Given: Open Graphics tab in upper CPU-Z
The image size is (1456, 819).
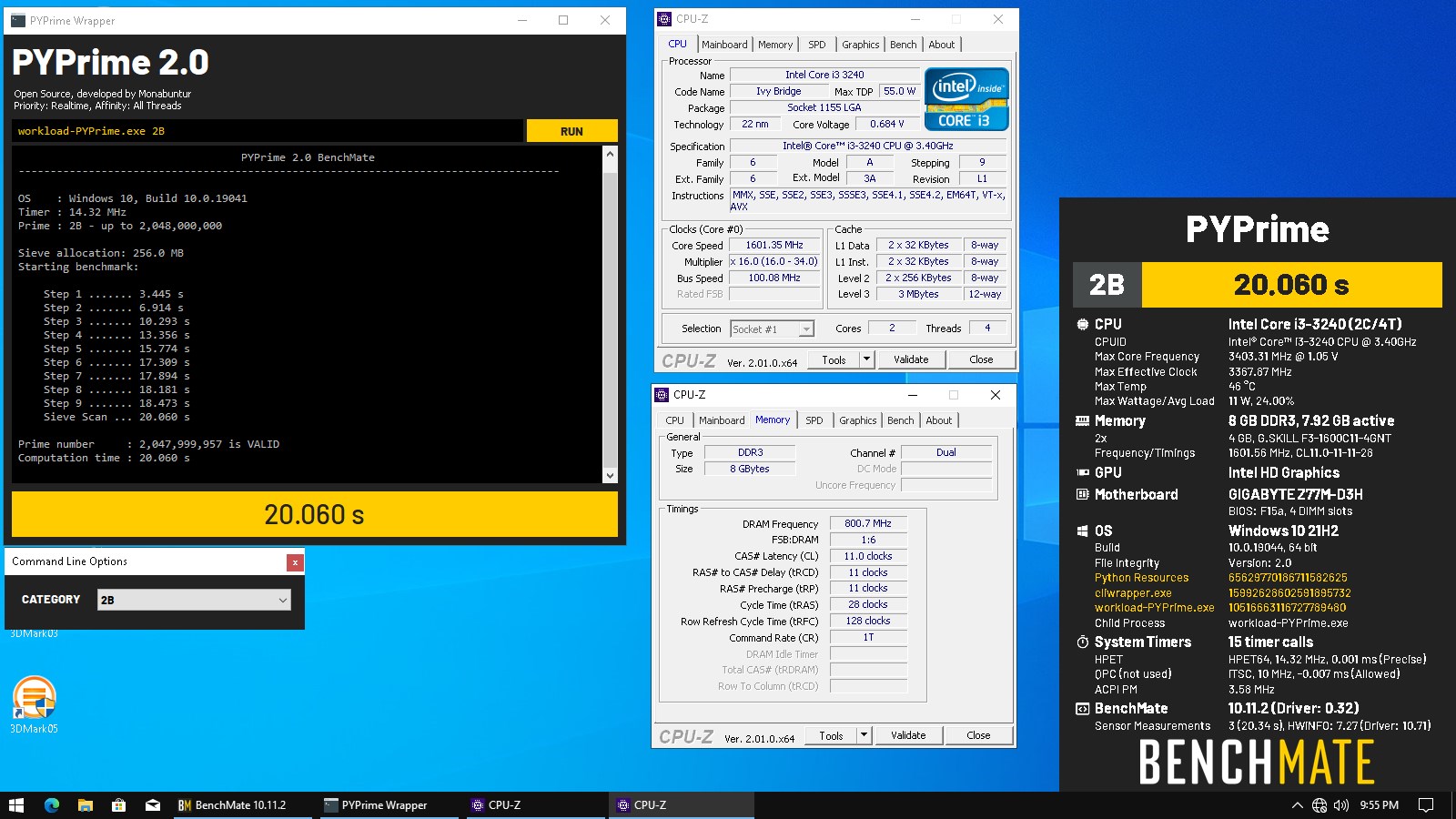Looking at the screenshot, I should (x=860, y=45).
